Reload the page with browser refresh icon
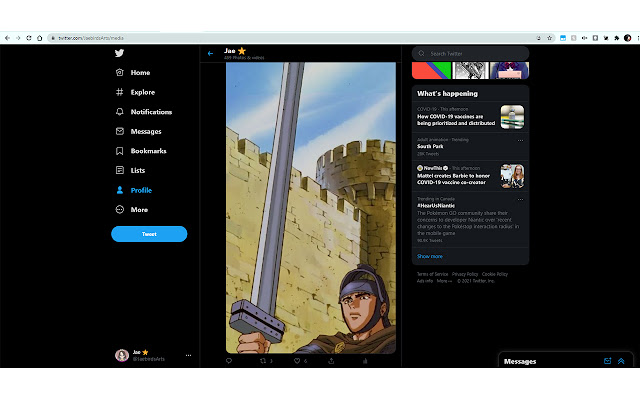 coord(29,38)
